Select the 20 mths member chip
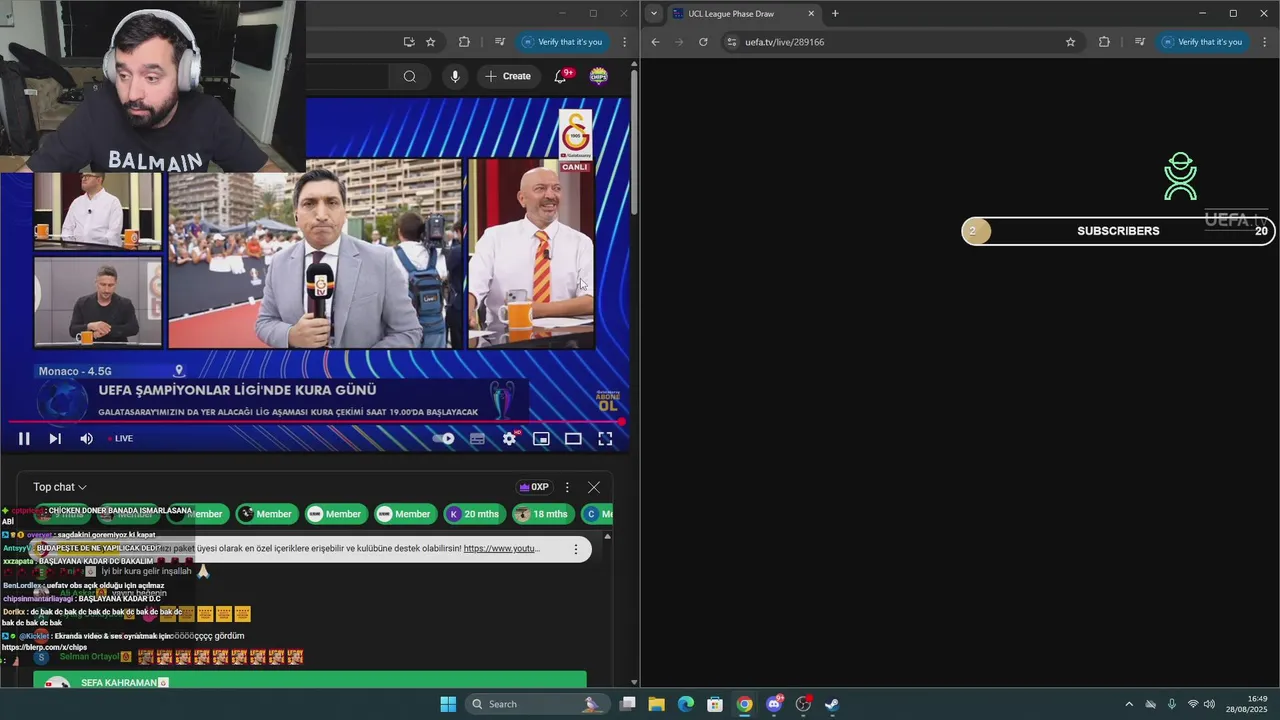Image resolution: width=1280 pixels, height=720 pixels. (474, 514)
